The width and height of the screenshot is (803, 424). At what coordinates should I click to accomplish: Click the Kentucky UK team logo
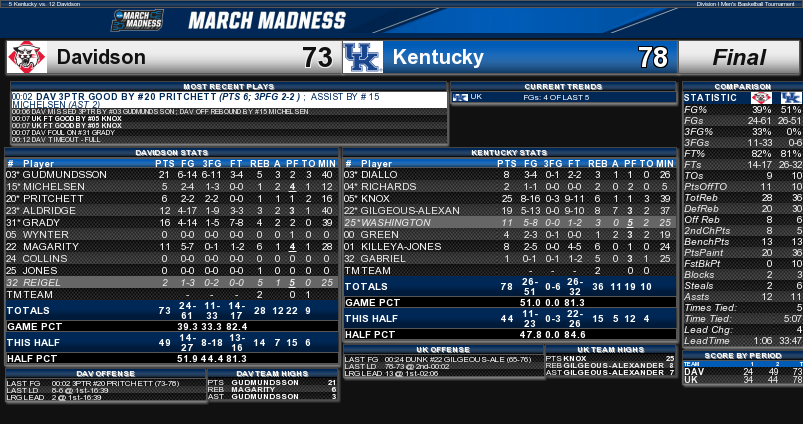(x=363, y=57)
